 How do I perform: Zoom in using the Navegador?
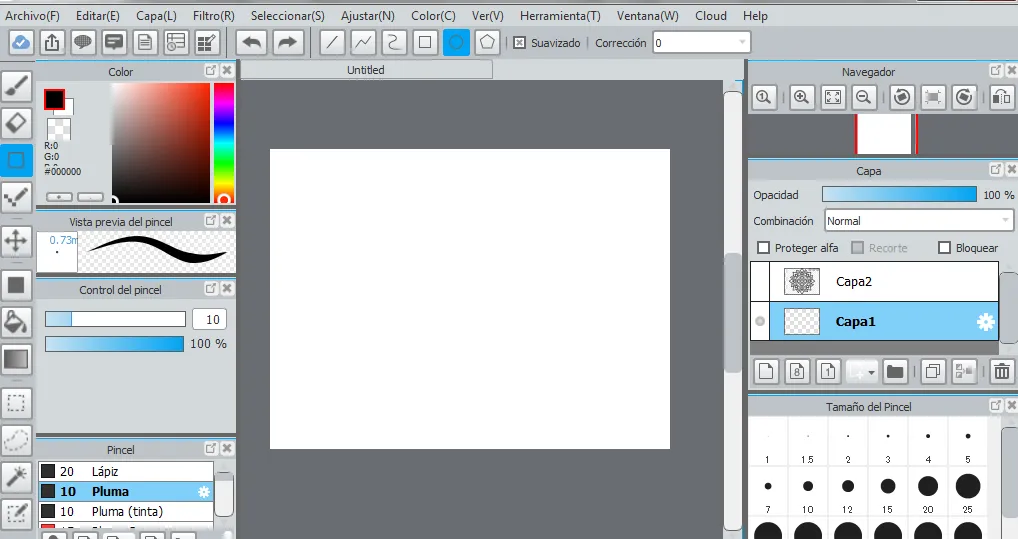pos(801,97)
